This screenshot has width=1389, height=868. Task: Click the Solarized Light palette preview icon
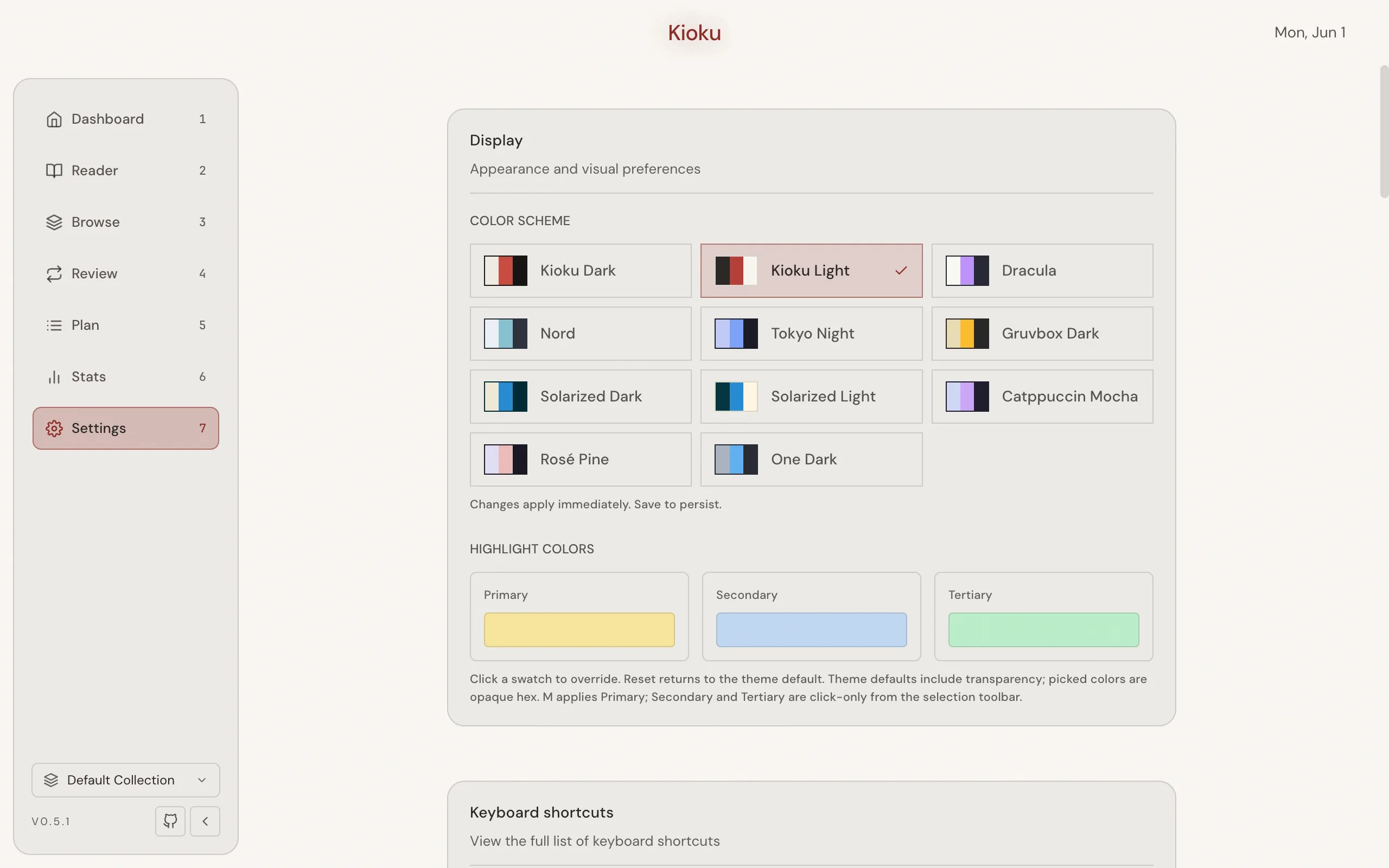(x=736, y=397)
